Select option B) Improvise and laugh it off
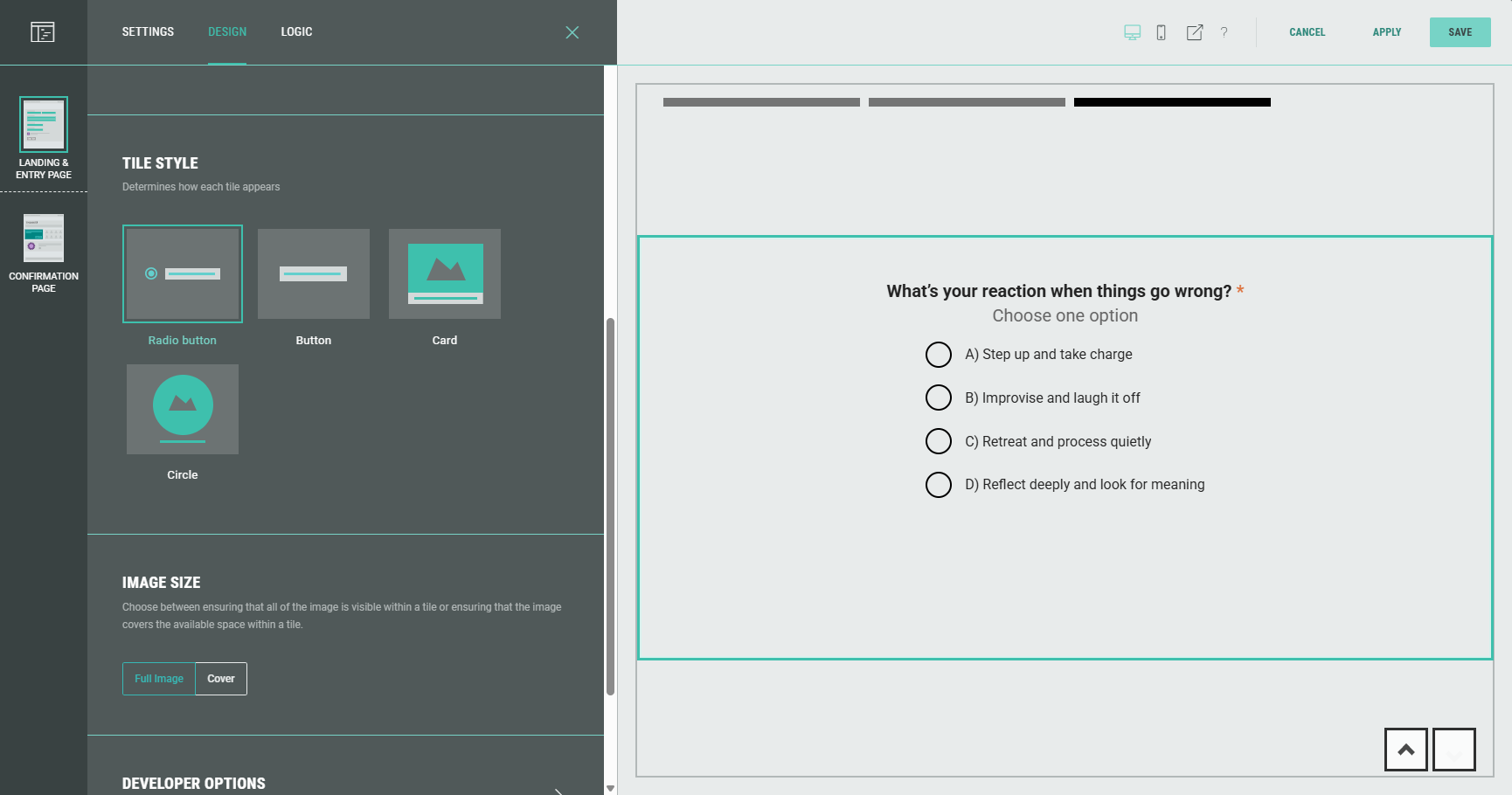Screen dimensions: 1512x795 [939, 397]
